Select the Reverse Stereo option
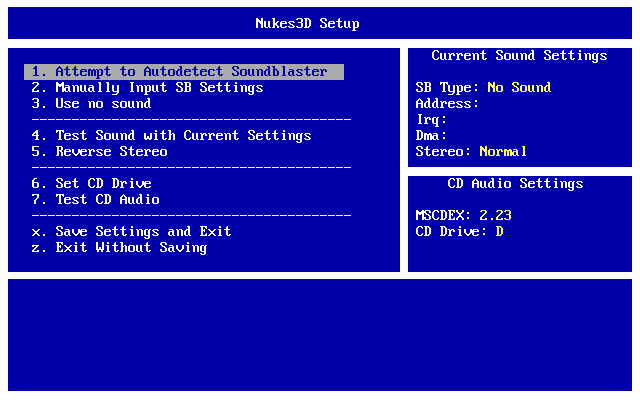Image resolution: width=640 pixels, height=400 pixels. click(x=100, y=151)
